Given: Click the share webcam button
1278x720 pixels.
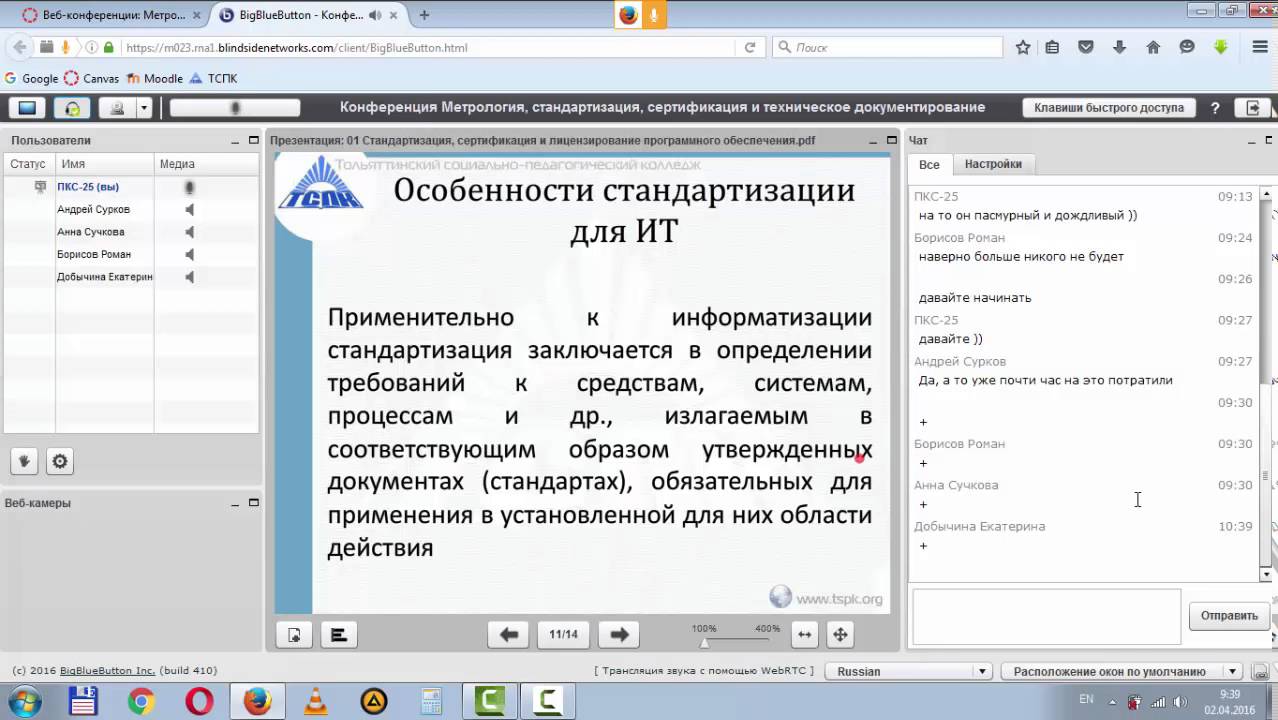Looking at the screenshot, I should click(x=118, y=108).
